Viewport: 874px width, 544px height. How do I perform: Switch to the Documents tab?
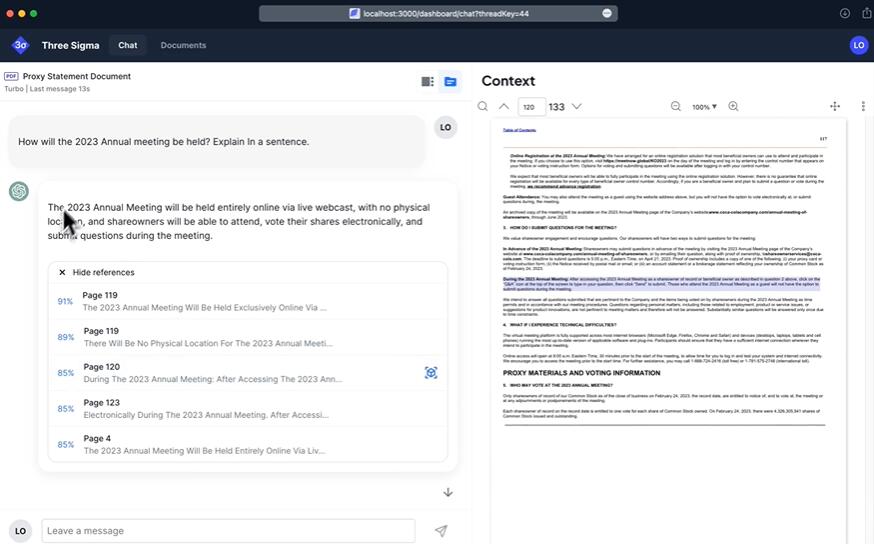183,45
